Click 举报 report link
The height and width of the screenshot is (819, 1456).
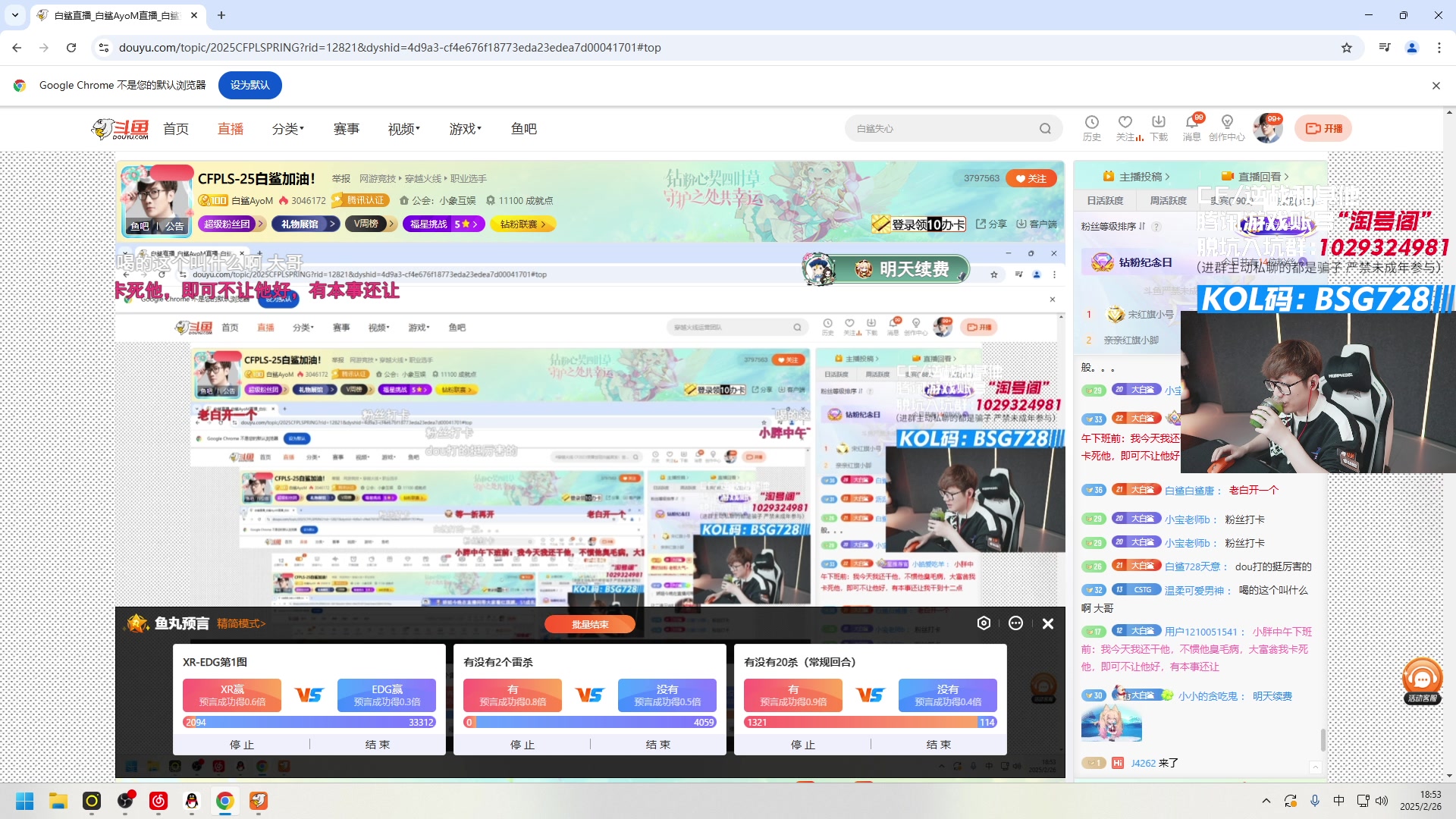point(341,179)
